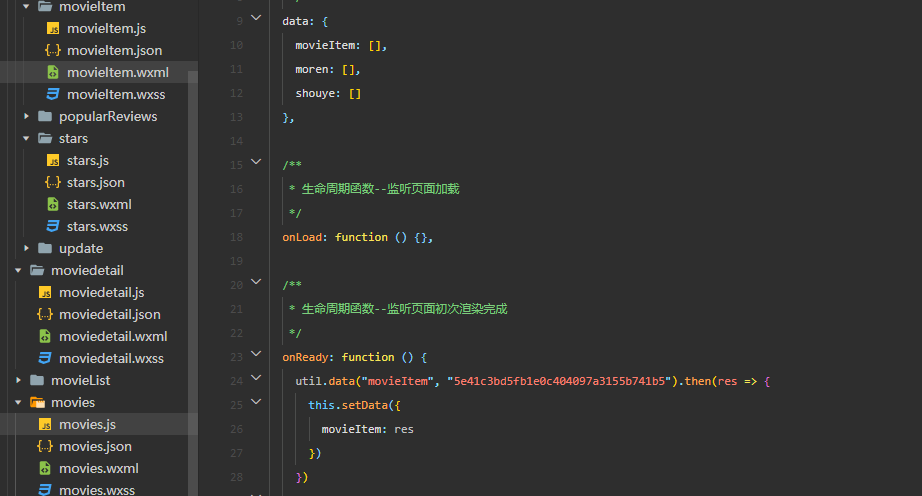Fold the comment block at line 20
The image size is (922, 496).
tap(256, 281)
